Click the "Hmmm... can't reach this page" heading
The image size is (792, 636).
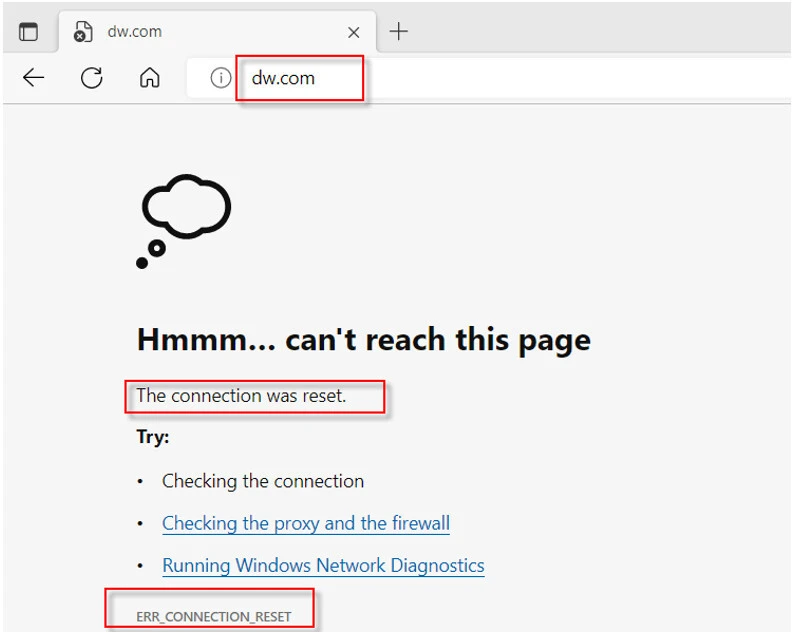click(x=363, y=340)
